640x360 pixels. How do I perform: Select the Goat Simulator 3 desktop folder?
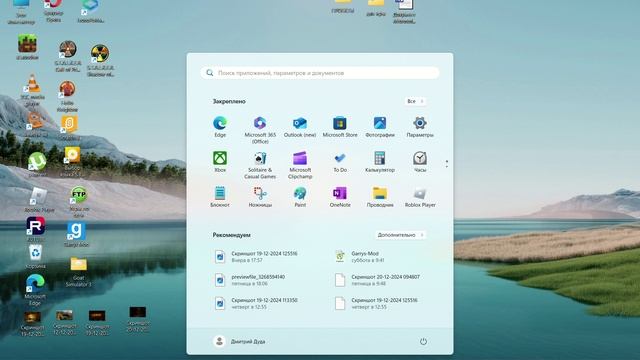78,271
